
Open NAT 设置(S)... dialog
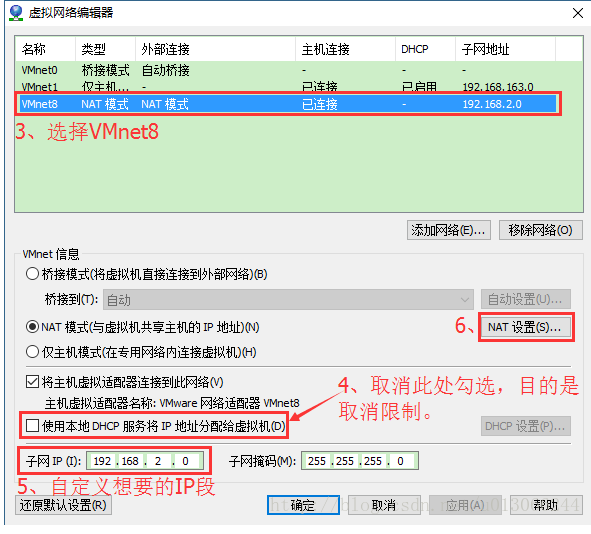[x=525, y=327]
